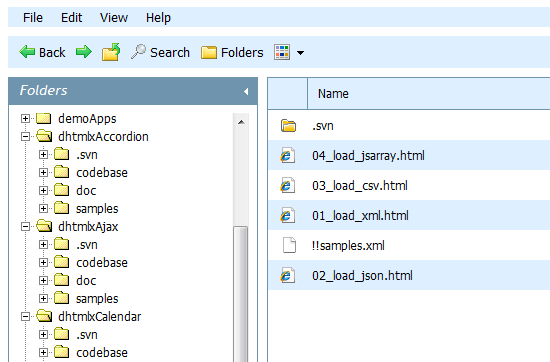This screenshot has width=550, height=362.
Task: Click icon of 01_load_xml.html
Action: [288, 215]
